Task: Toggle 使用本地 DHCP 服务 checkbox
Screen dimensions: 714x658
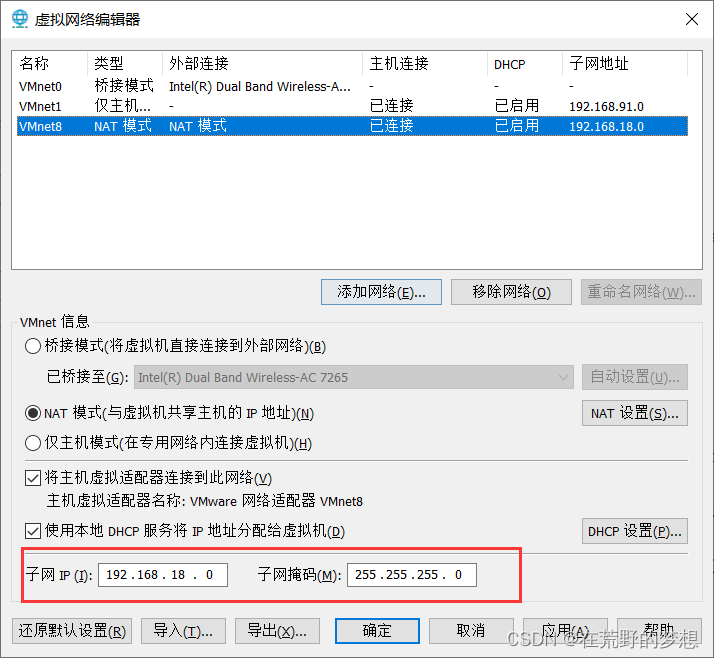Action: (33, 531)
